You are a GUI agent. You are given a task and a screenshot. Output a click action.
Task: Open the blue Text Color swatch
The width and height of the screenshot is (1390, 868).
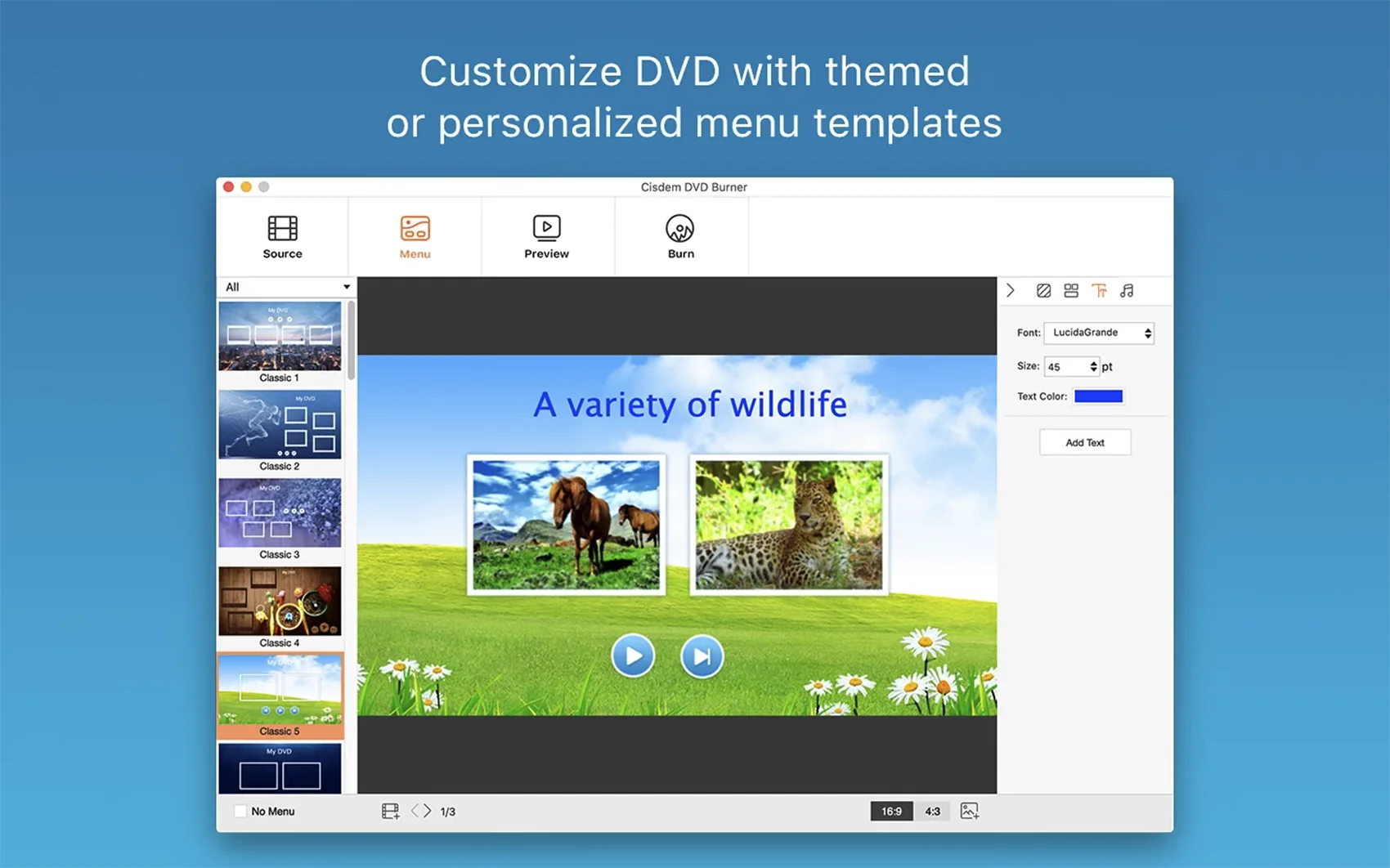coord(1098,396)
